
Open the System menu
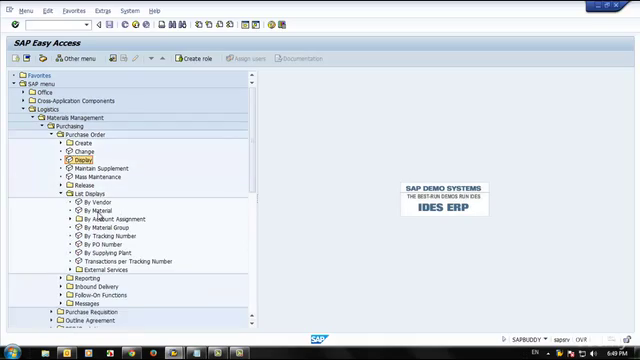point(130,11)
